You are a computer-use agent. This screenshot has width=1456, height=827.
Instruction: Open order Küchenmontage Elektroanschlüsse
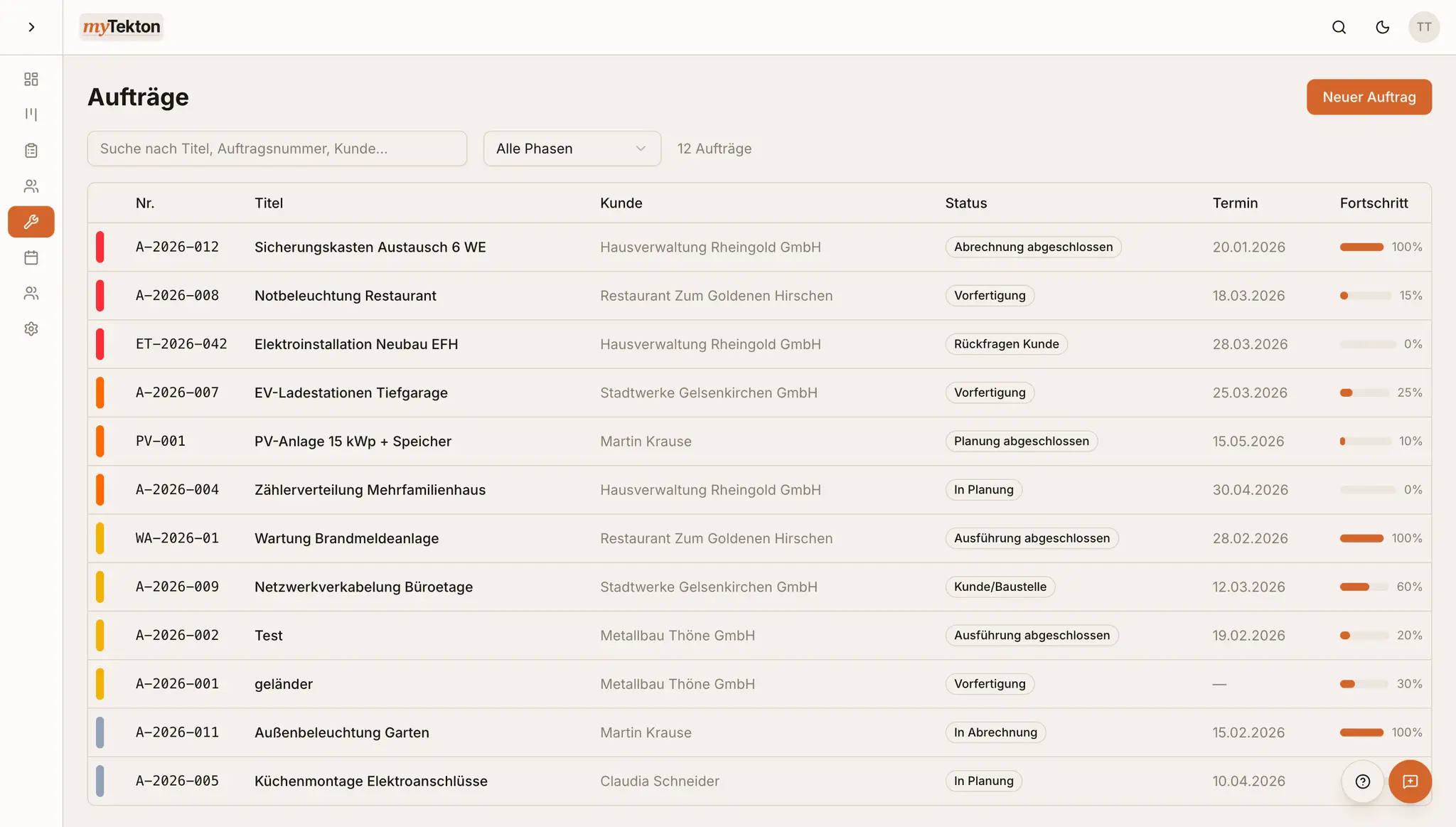[x=371, y=781]
